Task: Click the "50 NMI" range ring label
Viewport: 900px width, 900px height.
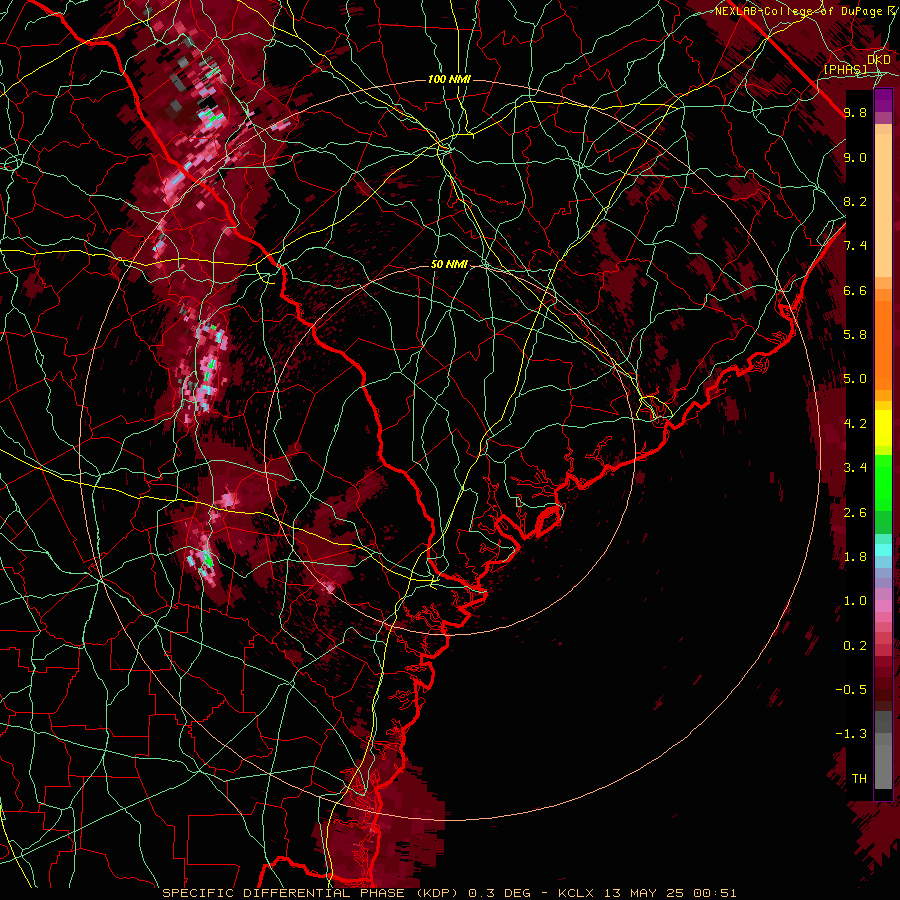Action: (x=449, y=264)
